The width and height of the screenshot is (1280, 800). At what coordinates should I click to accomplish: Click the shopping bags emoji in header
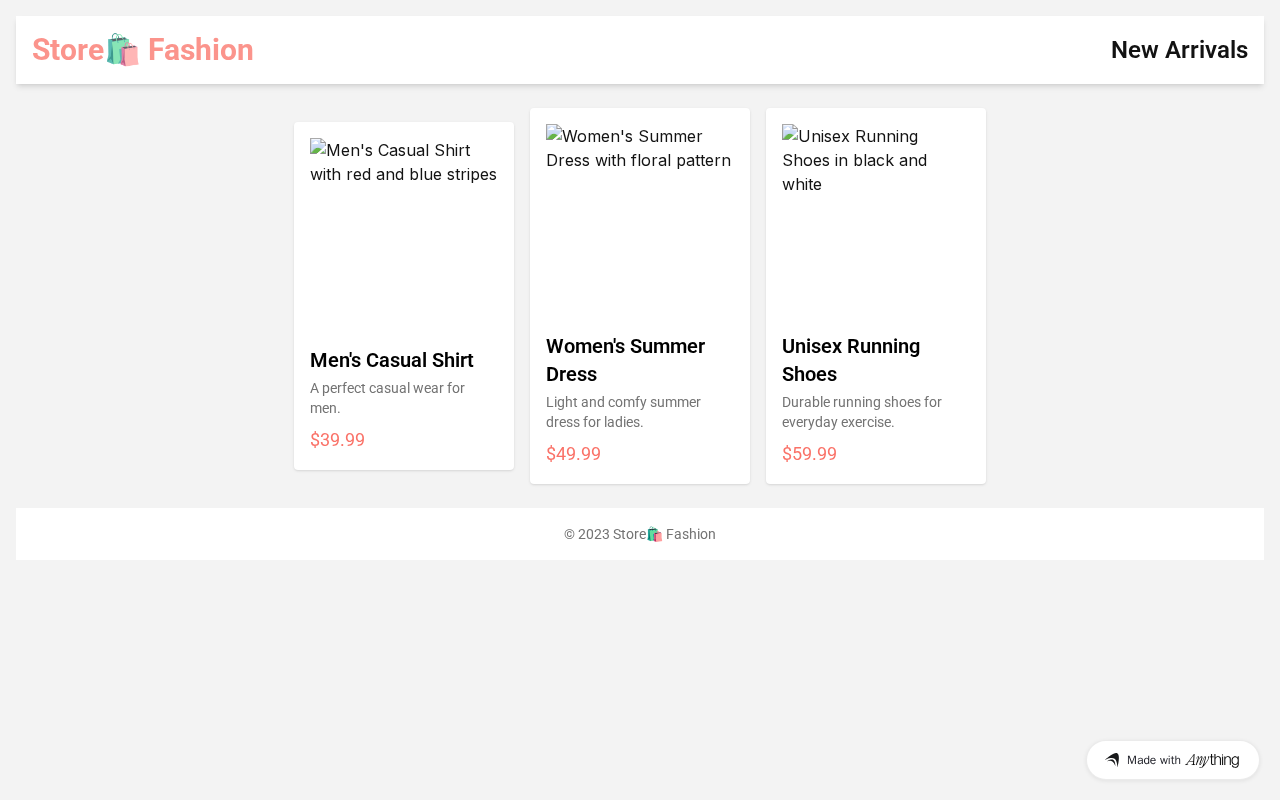pos(122,50)
